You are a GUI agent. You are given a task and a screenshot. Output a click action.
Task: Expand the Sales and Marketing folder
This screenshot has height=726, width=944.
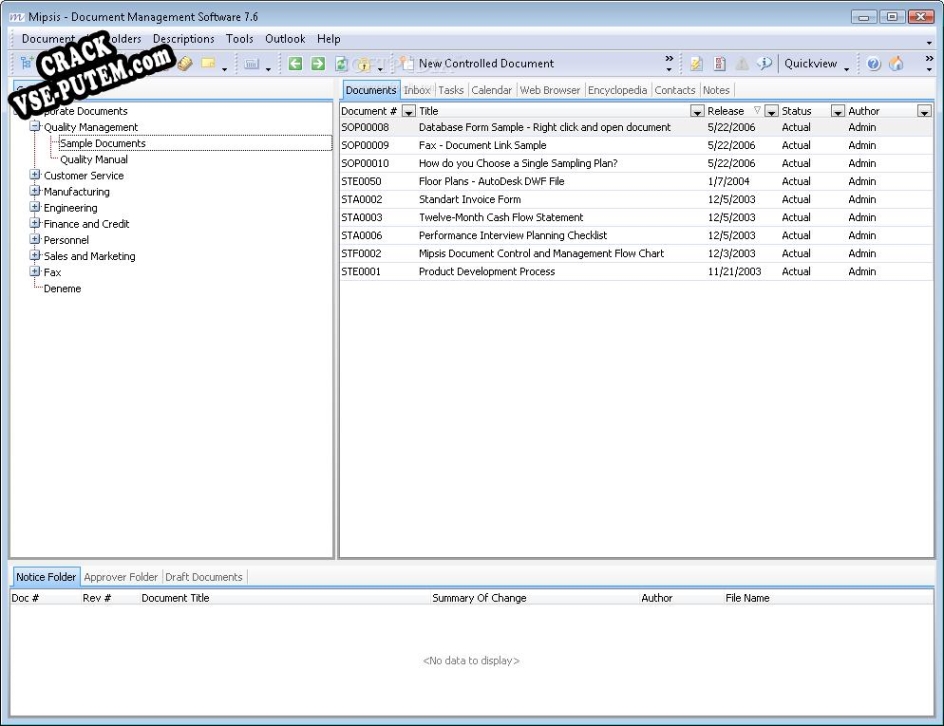click(35, 255)
